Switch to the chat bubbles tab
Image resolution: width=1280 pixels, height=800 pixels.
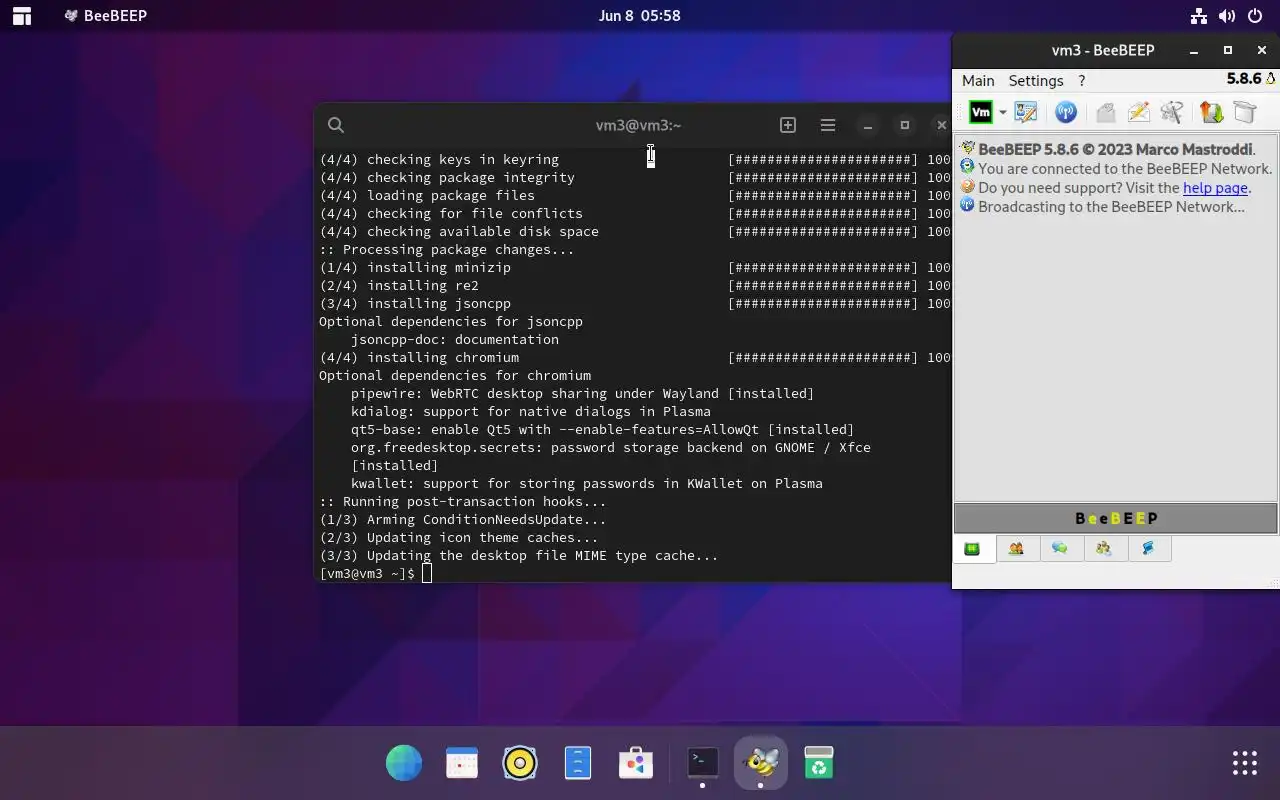point(1060,549)
